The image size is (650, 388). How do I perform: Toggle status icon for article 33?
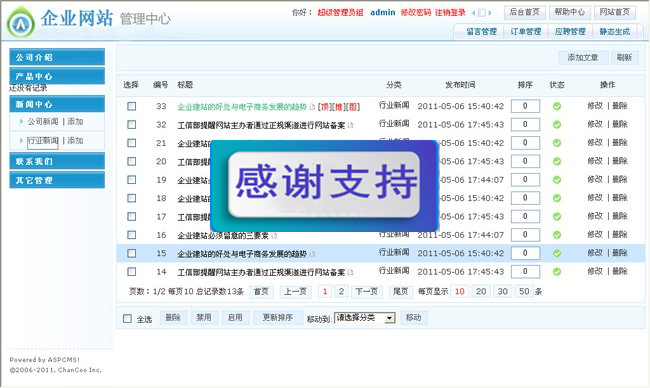coord(557,106)
